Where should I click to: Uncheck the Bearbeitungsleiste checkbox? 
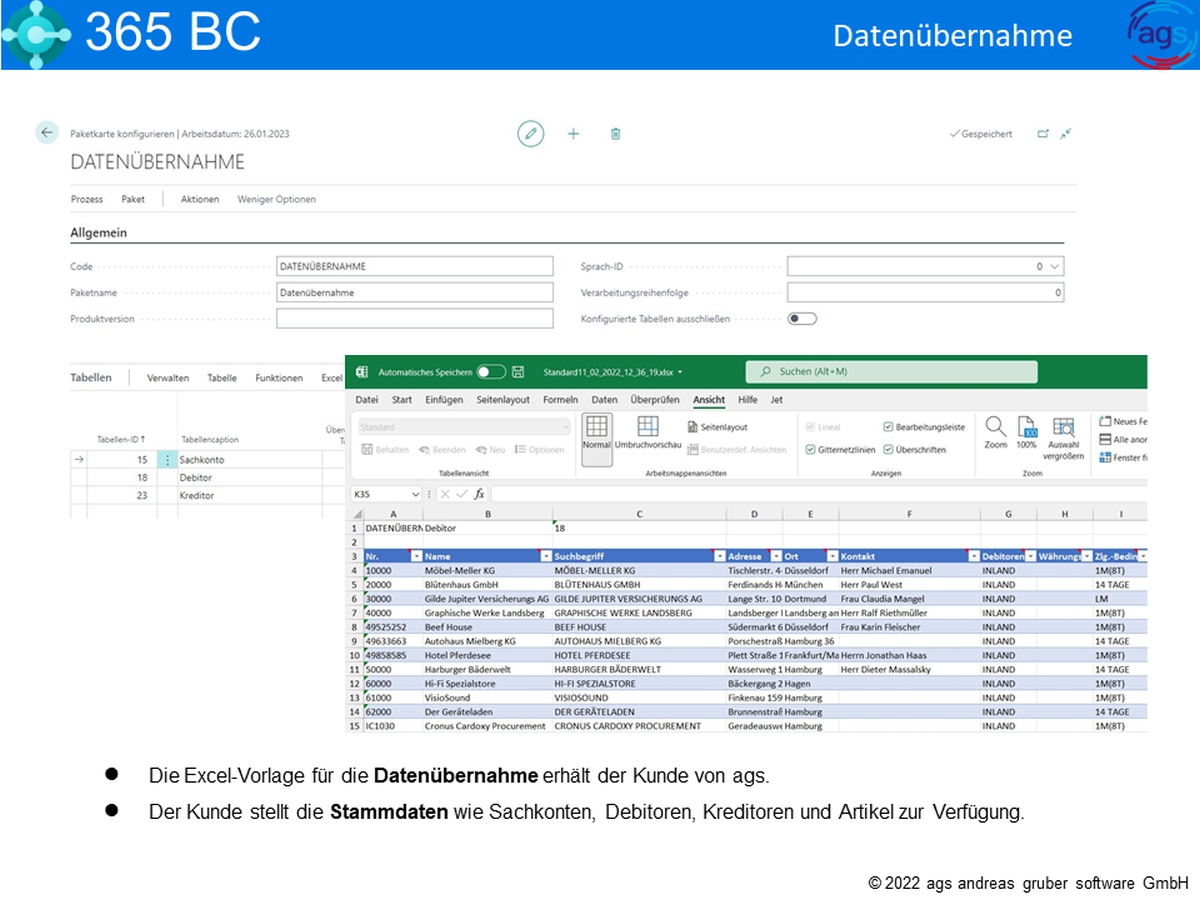pos(889,427)
